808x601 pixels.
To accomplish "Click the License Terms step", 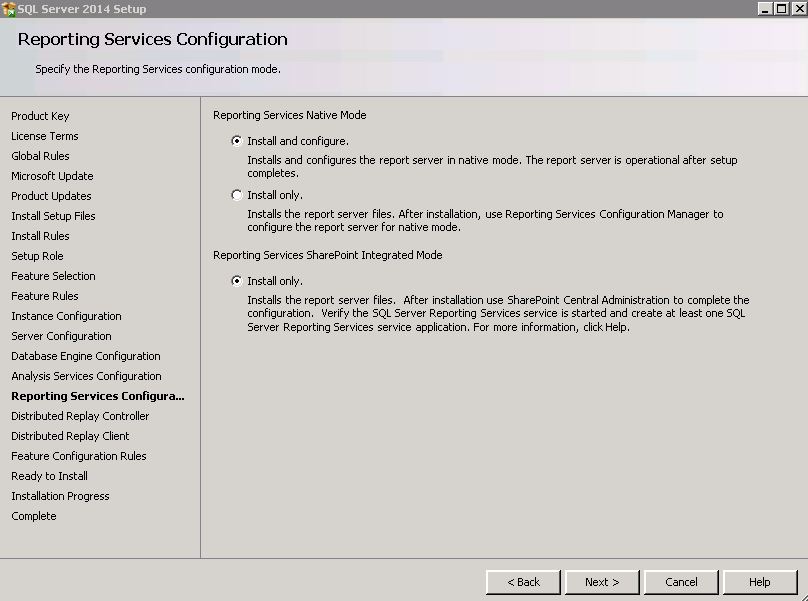I will coord(45,136).
